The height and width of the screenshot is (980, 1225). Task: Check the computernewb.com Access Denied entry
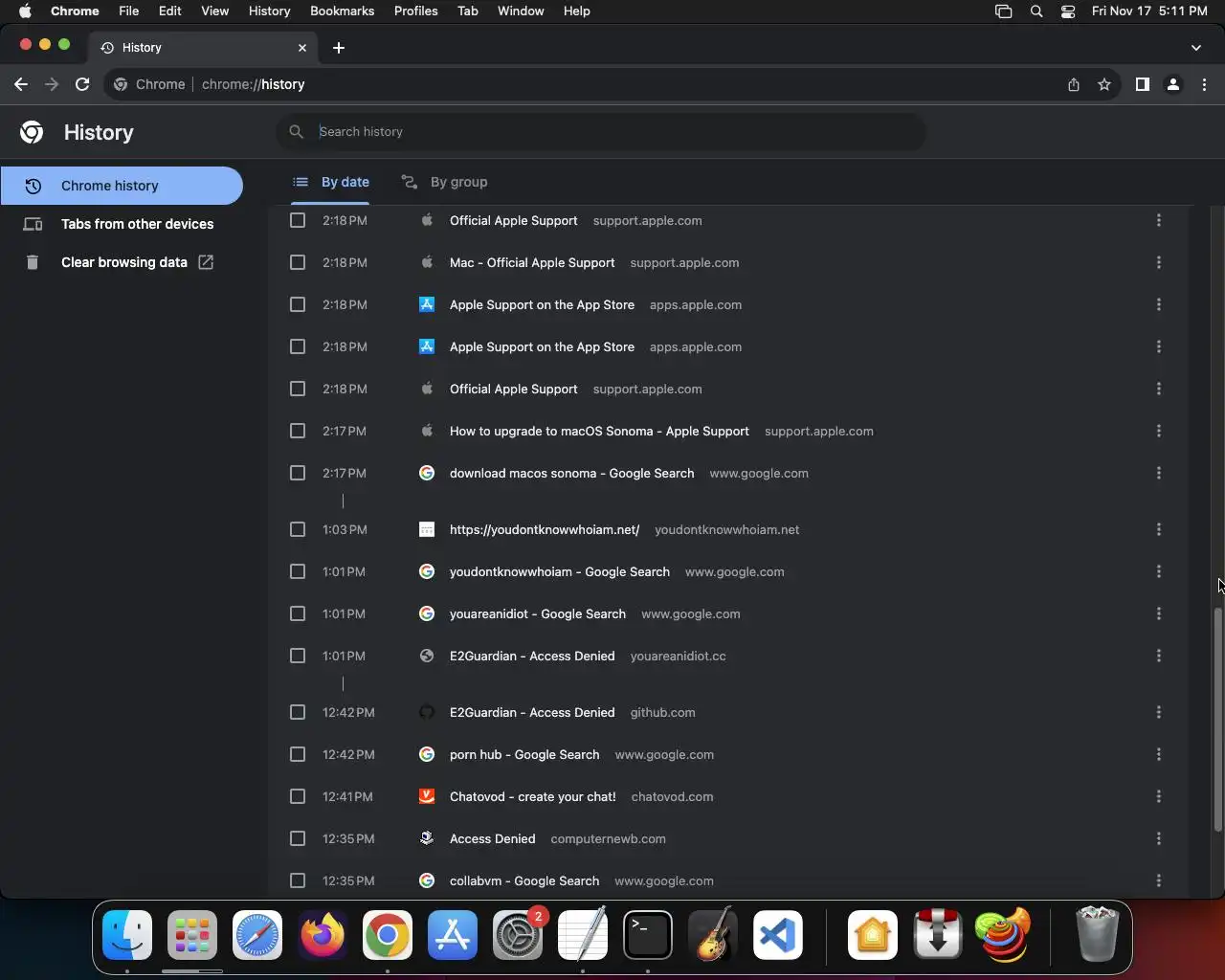[298, 838]
